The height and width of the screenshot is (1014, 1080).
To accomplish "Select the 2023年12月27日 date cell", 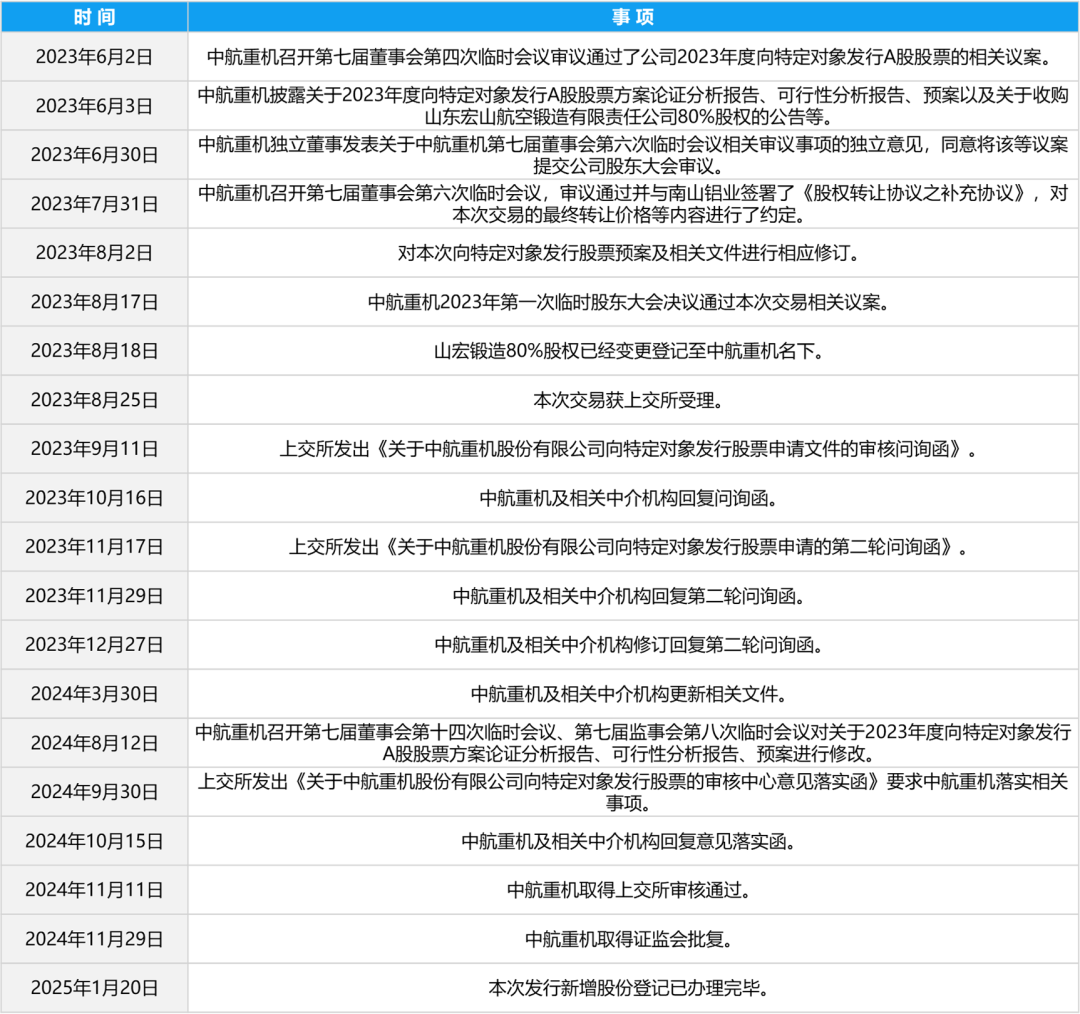I will click(x=95, y=644).
